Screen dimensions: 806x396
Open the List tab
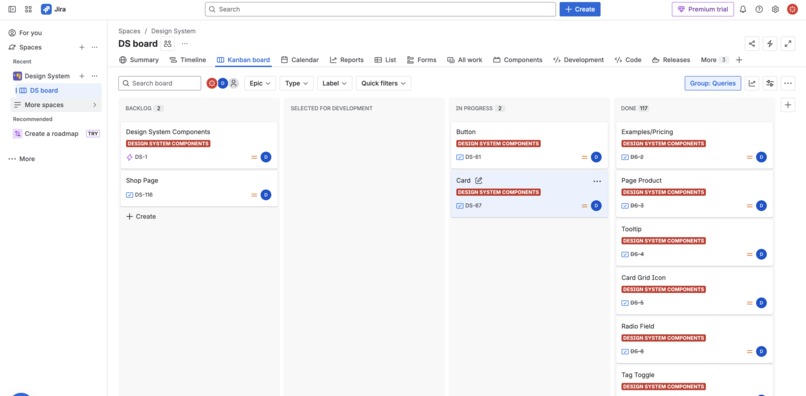coord(386,60)
